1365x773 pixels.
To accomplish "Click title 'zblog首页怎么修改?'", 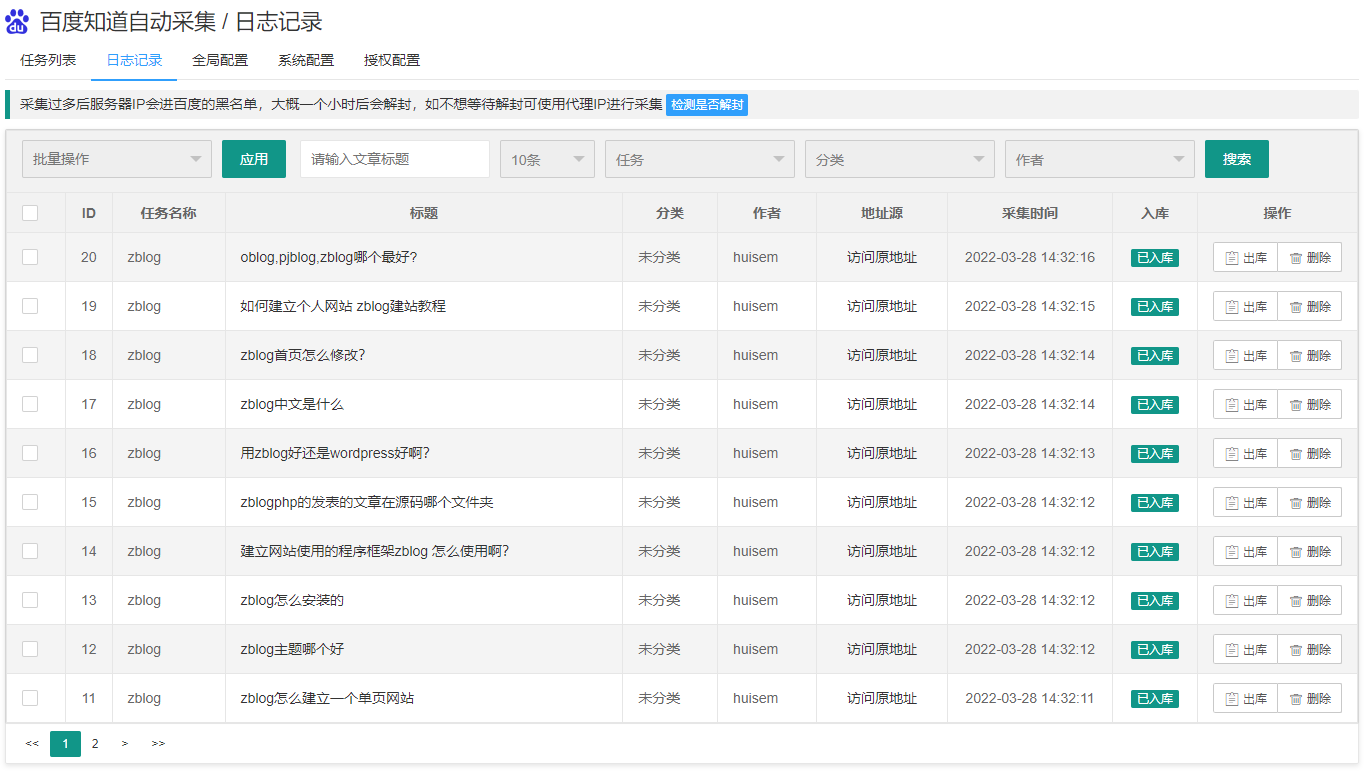I will [303, 355].
